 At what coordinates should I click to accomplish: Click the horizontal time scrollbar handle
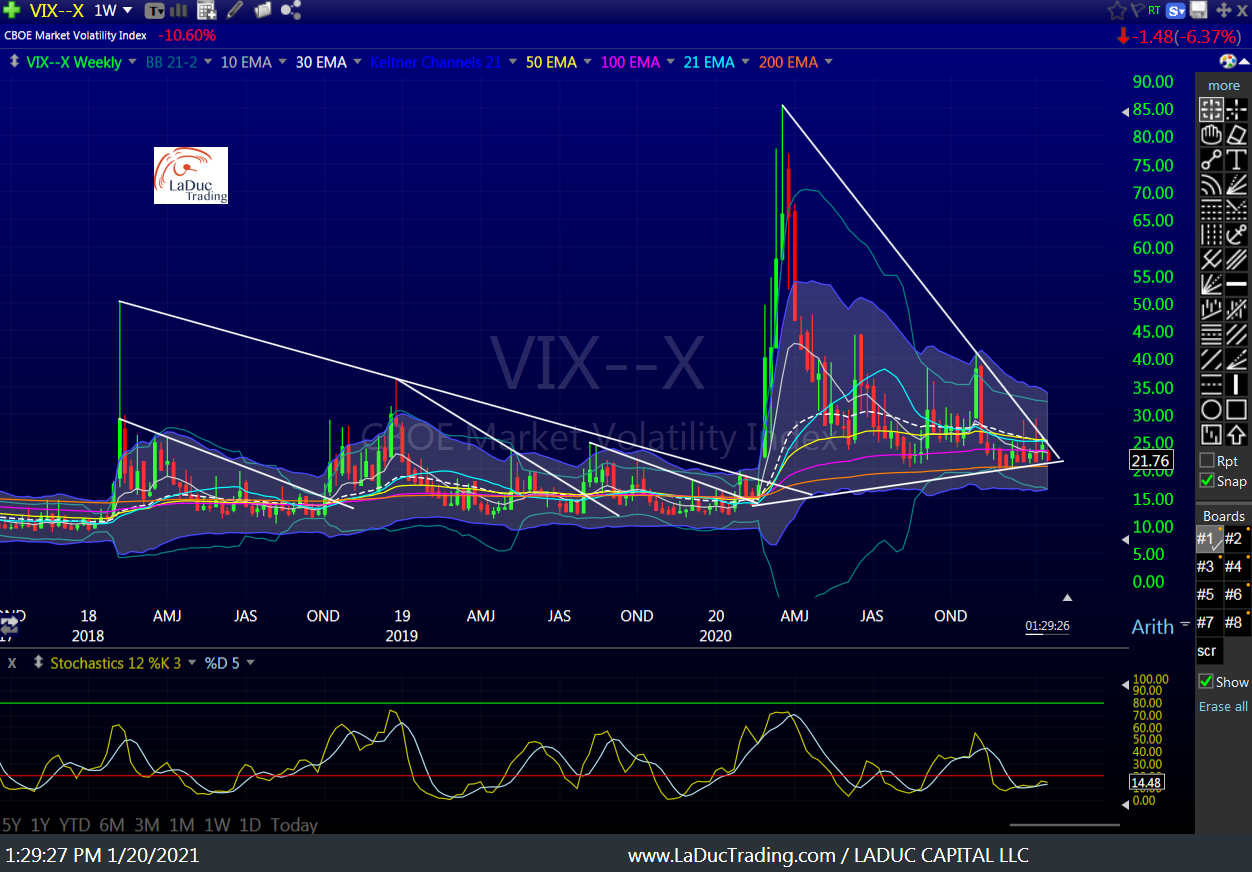[x=1064, y=825]
